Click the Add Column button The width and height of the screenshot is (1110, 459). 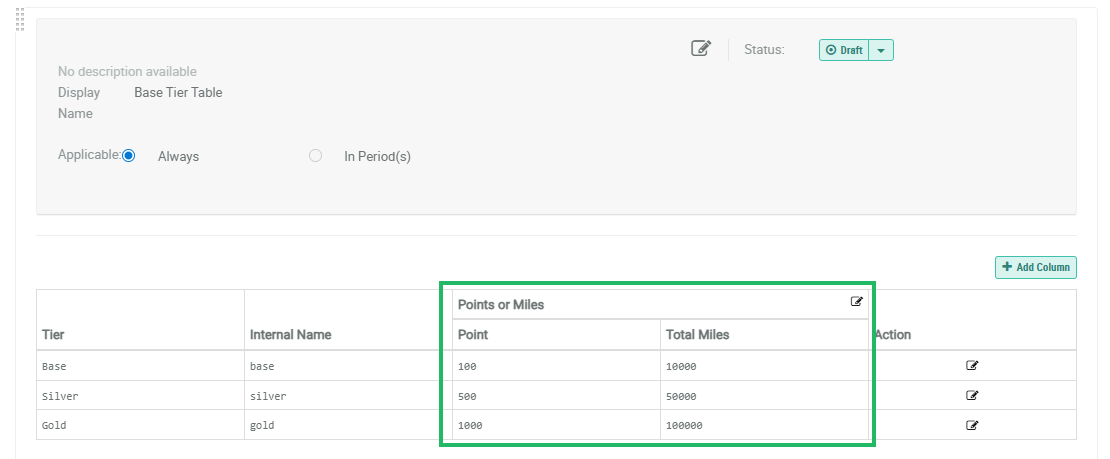pyautogui.click(x=1036, y=267)
